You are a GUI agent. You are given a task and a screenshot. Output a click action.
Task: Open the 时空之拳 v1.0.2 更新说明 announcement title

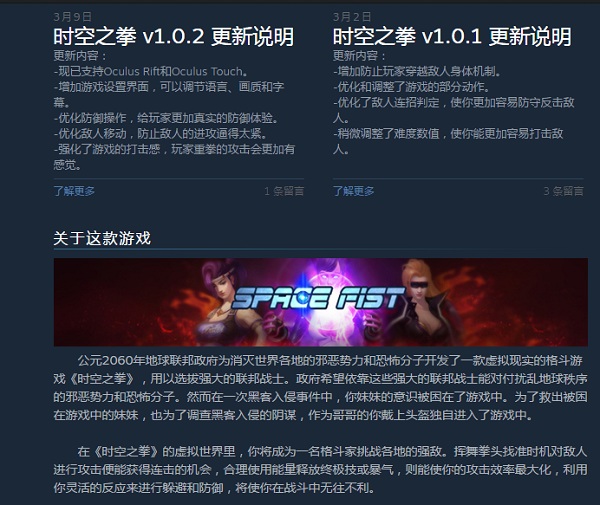pos(174,37)
